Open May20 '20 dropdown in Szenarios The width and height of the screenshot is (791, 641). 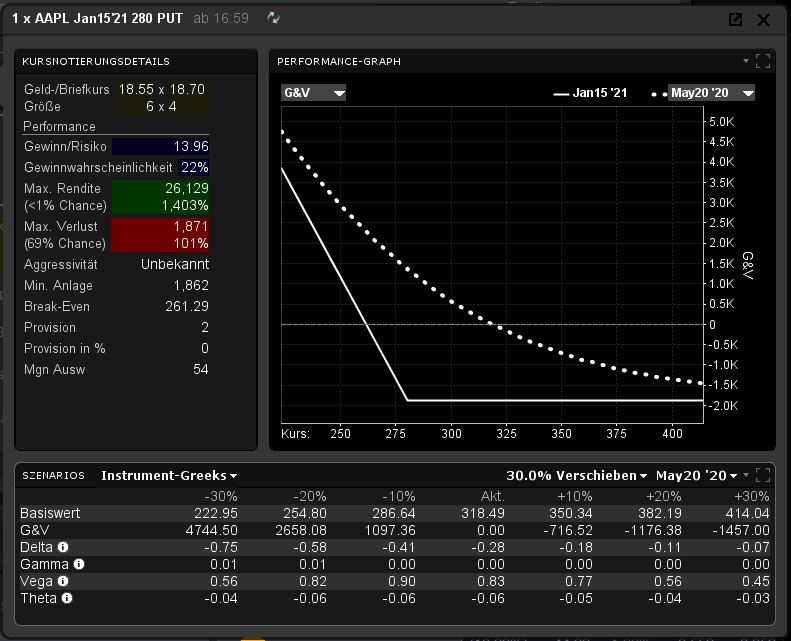coord(702,476)
